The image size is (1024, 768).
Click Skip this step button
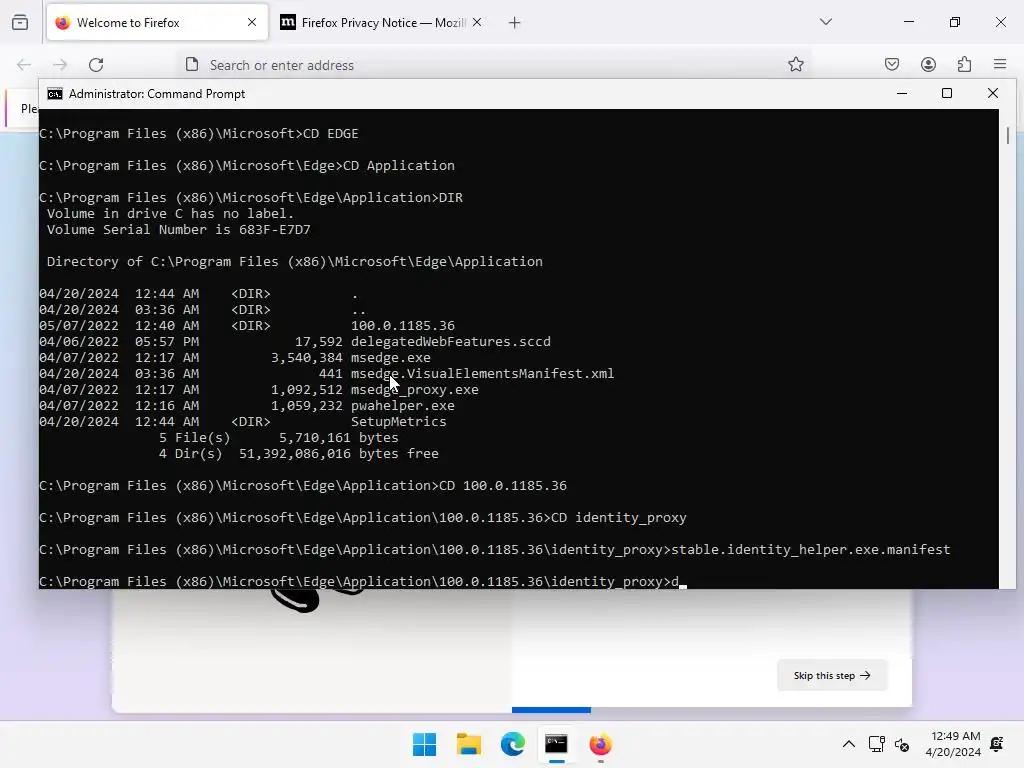pyautogui.click(x=832, y=675)
